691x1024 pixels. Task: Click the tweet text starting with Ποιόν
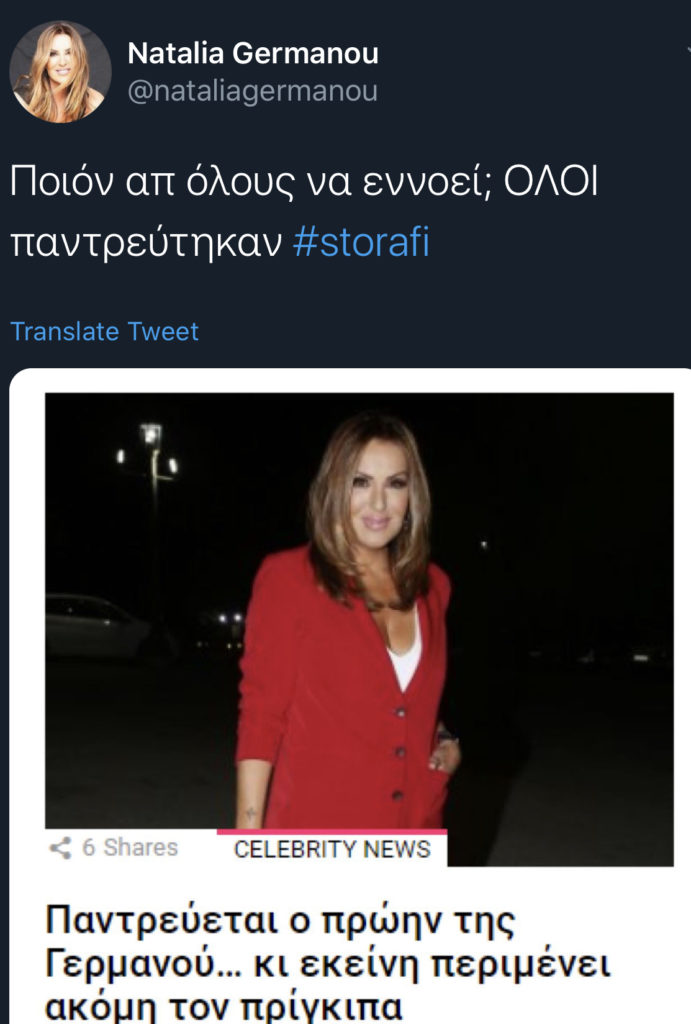[x=300, y=185]
